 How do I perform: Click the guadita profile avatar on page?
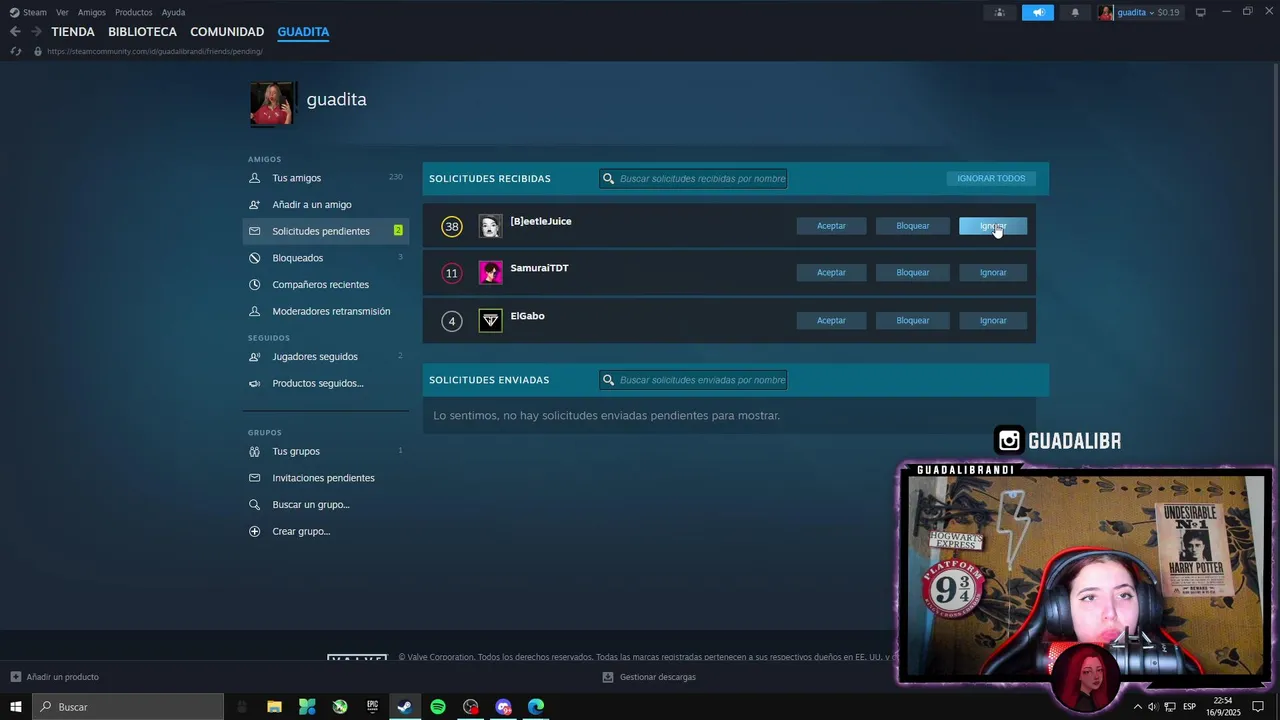[271, 103]
